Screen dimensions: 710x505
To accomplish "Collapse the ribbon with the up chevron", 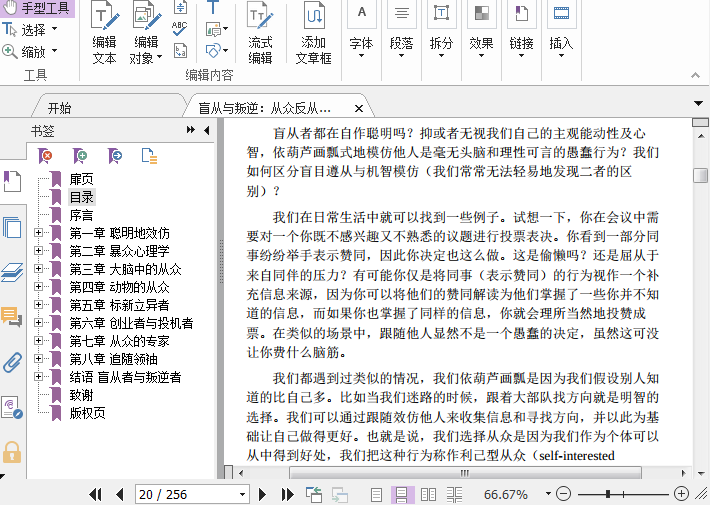I will [x=695, y=75].
